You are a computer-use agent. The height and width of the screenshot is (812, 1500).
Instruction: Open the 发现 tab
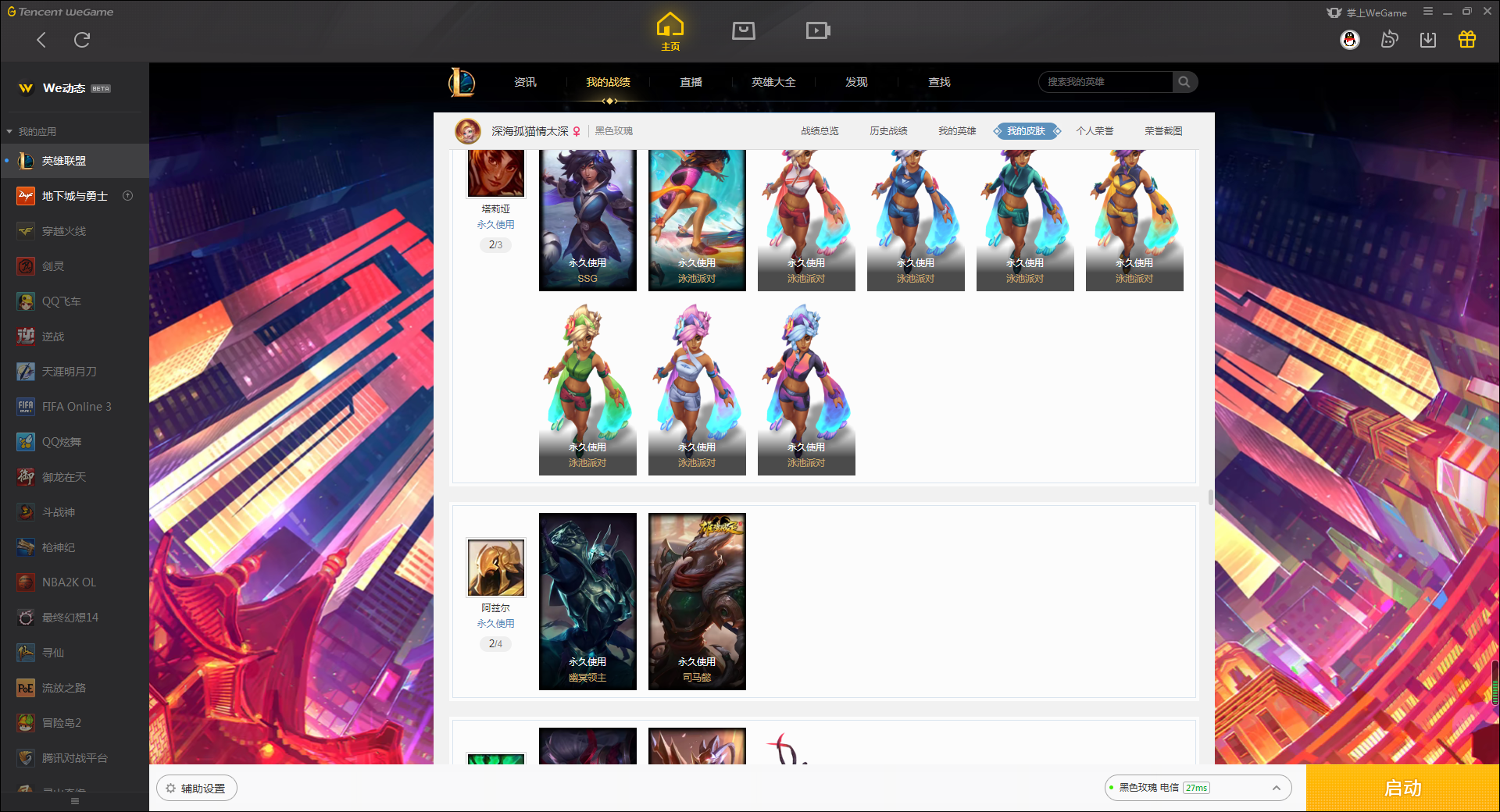pos(856,82)
